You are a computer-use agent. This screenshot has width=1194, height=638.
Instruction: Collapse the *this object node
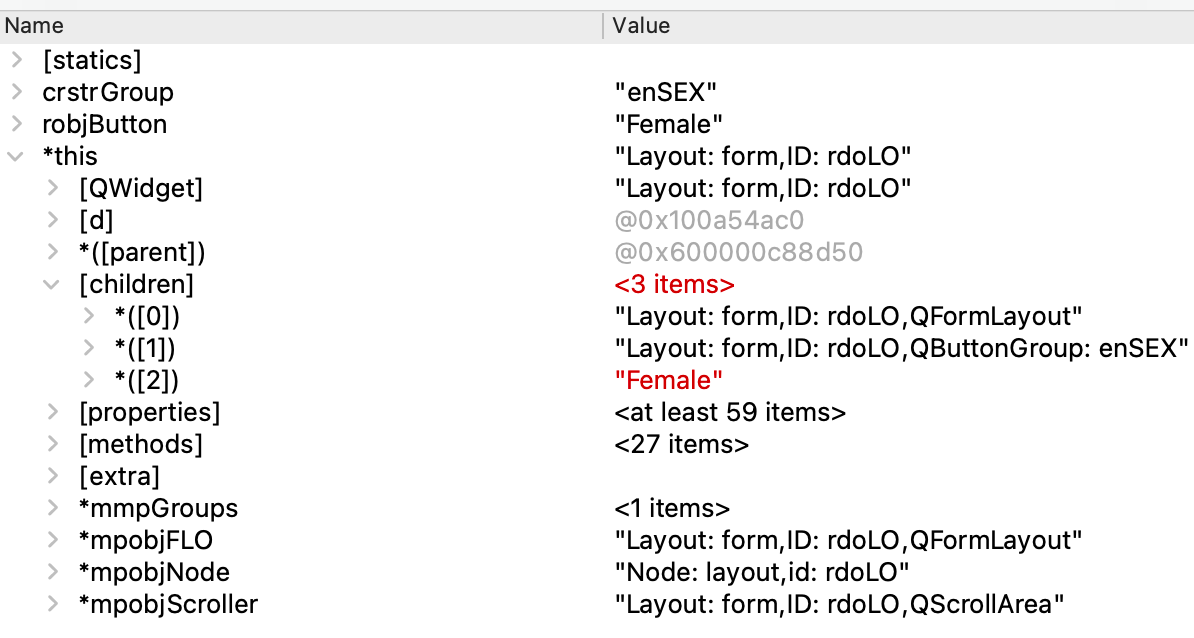[16, 156]
